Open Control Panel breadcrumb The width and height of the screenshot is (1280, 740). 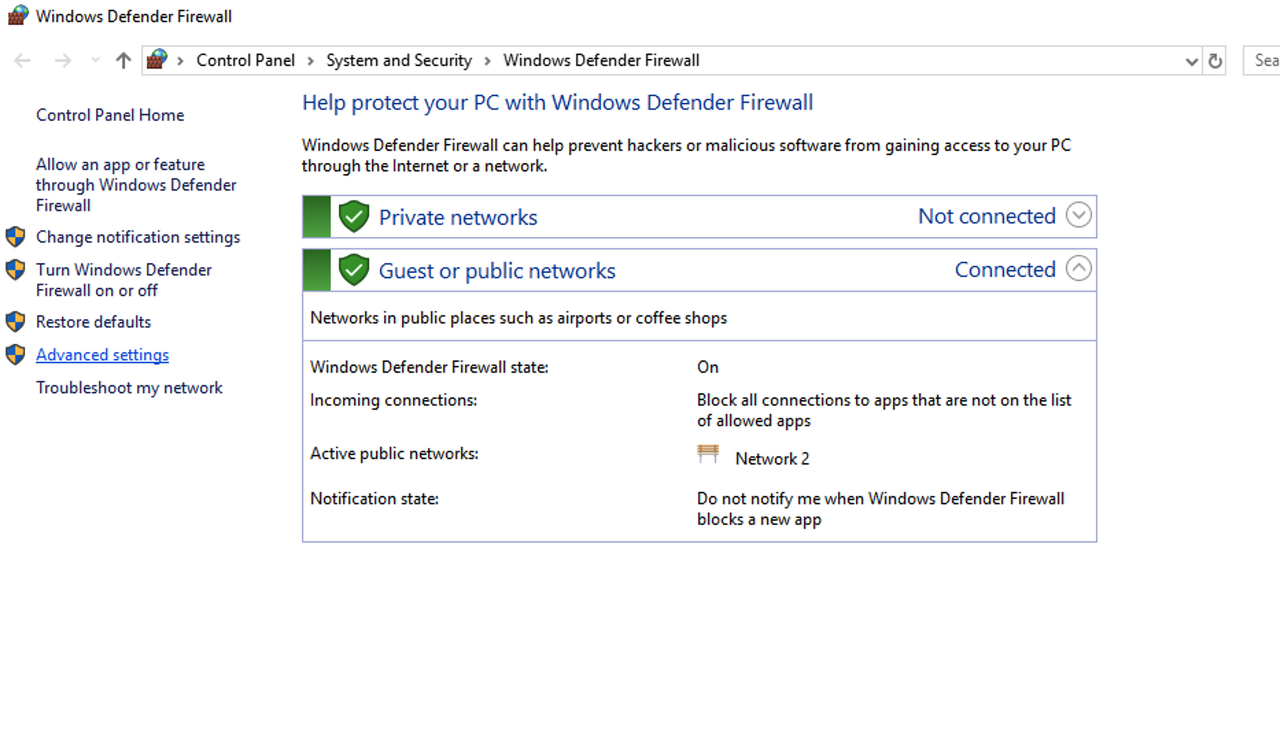tap(246, 60)
